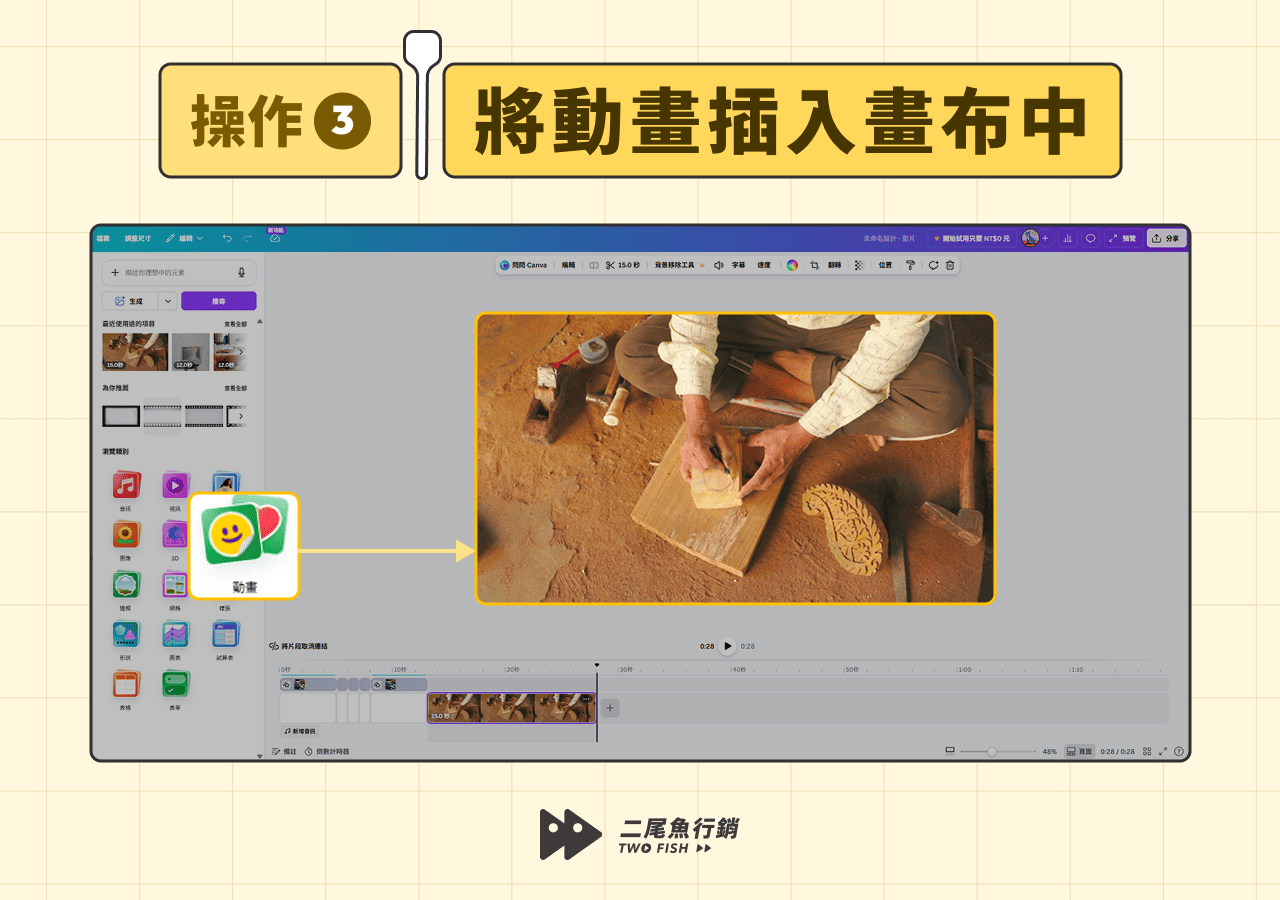
Task: Open the 音訊 audio category icon
Action: 126,486
